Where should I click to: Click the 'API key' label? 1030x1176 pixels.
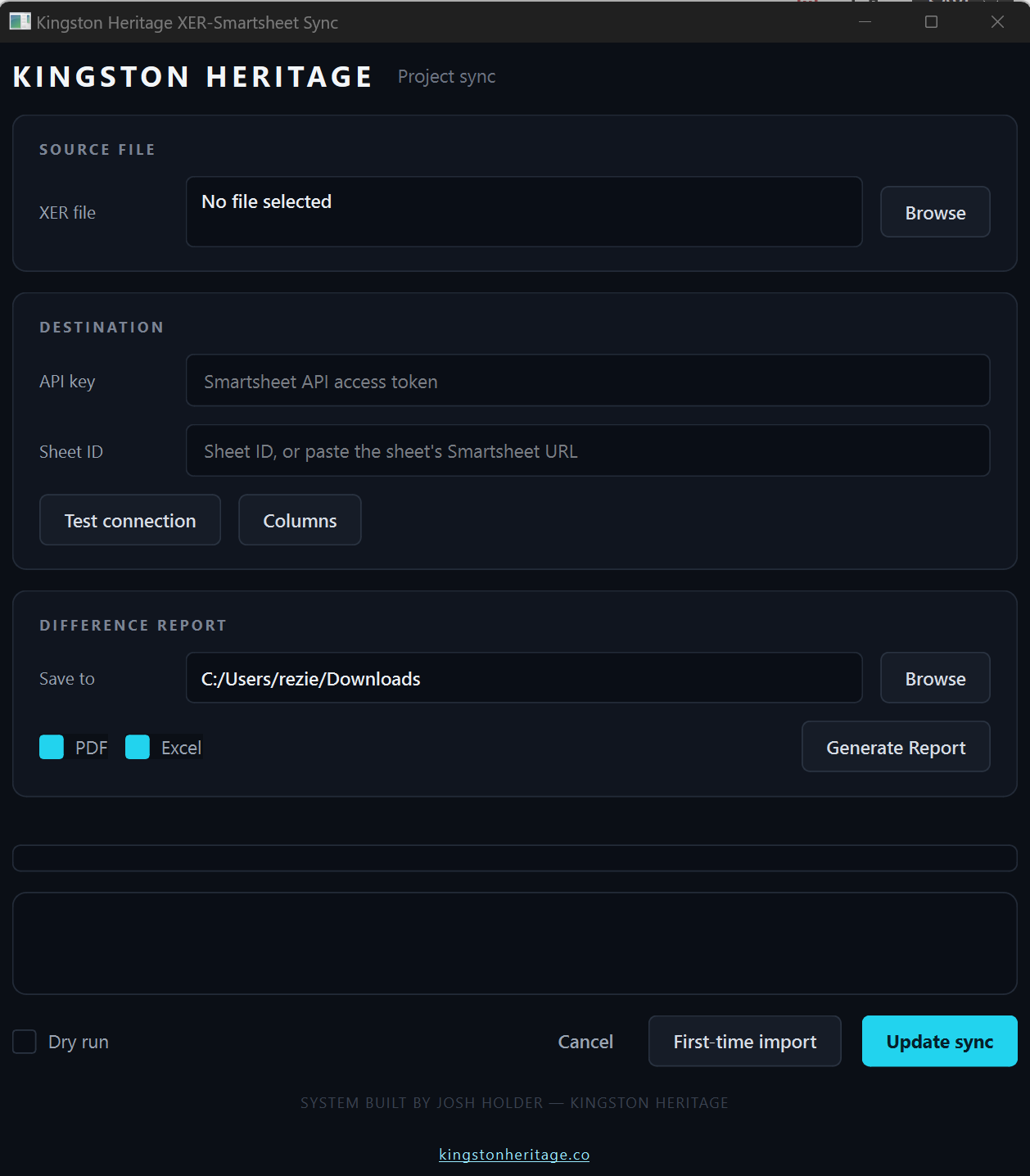[x=67, y=382]
